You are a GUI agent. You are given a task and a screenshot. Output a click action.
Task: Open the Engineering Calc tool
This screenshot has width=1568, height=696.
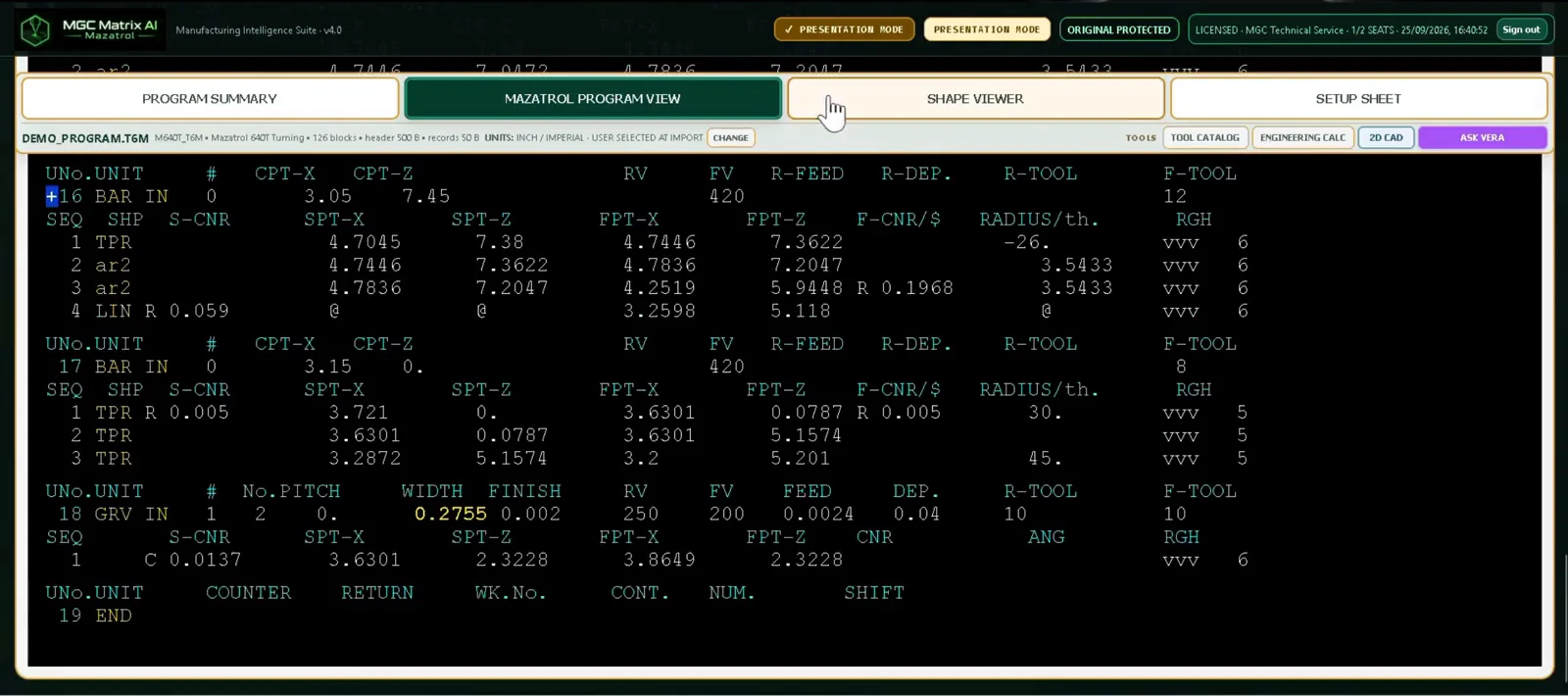click(1302, 137)
